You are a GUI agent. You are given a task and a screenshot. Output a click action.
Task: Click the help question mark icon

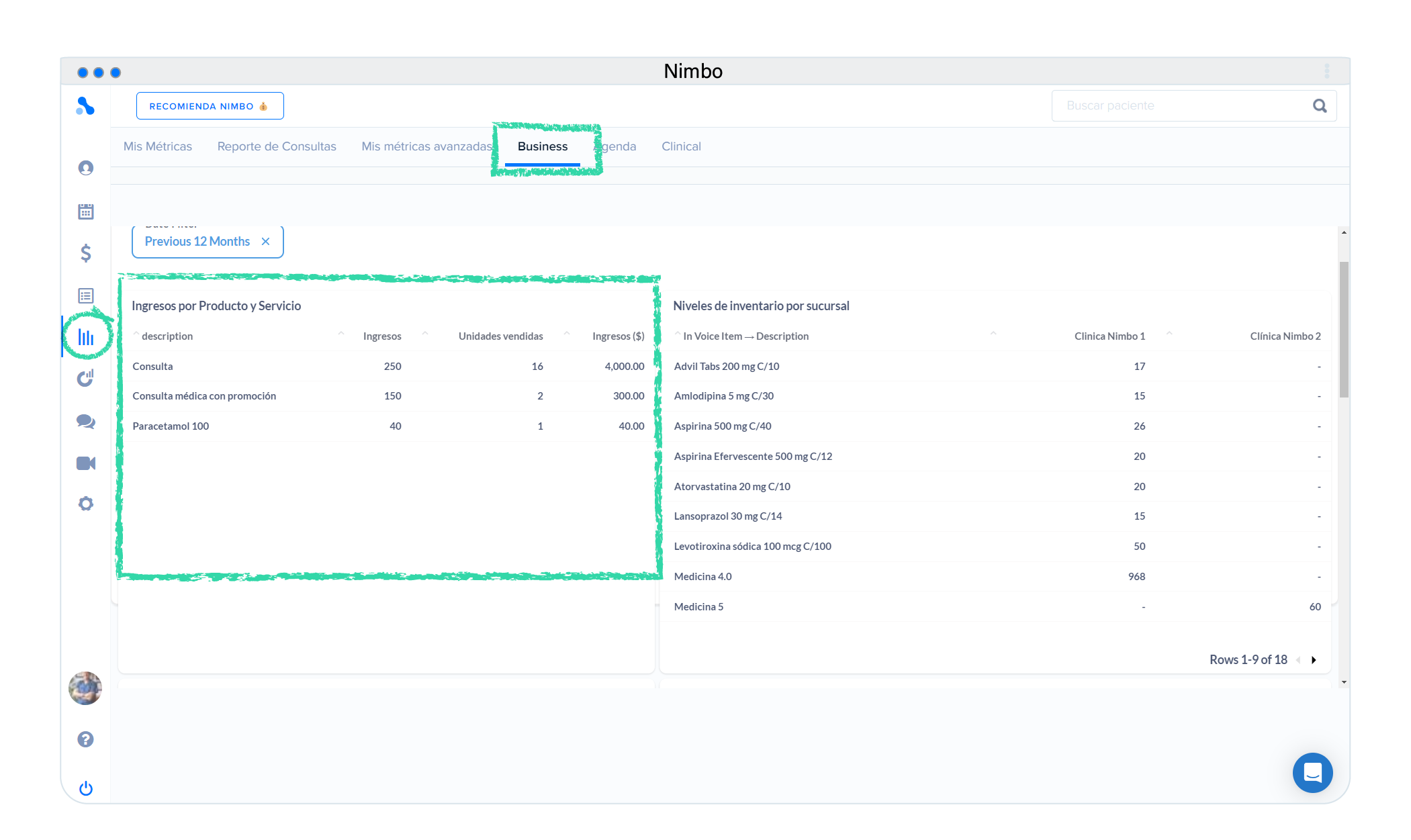pyautogui.click(x=85, y=739)
